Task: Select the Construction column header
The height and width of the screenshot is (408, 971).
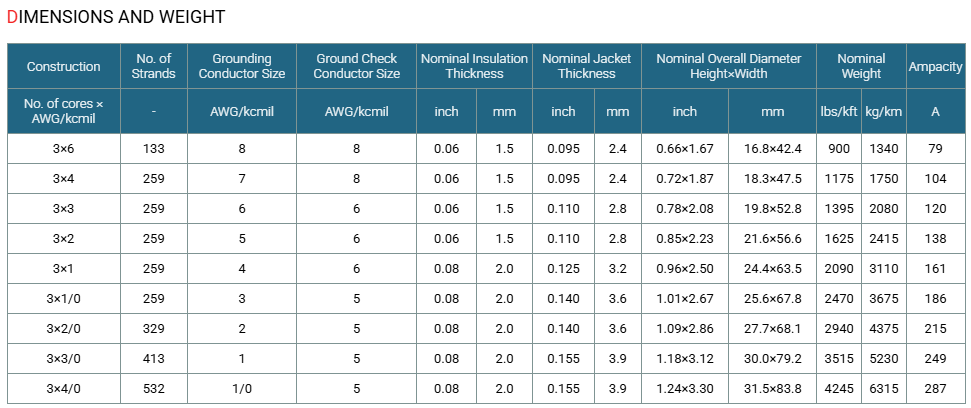Action: (x=64, y=66)
